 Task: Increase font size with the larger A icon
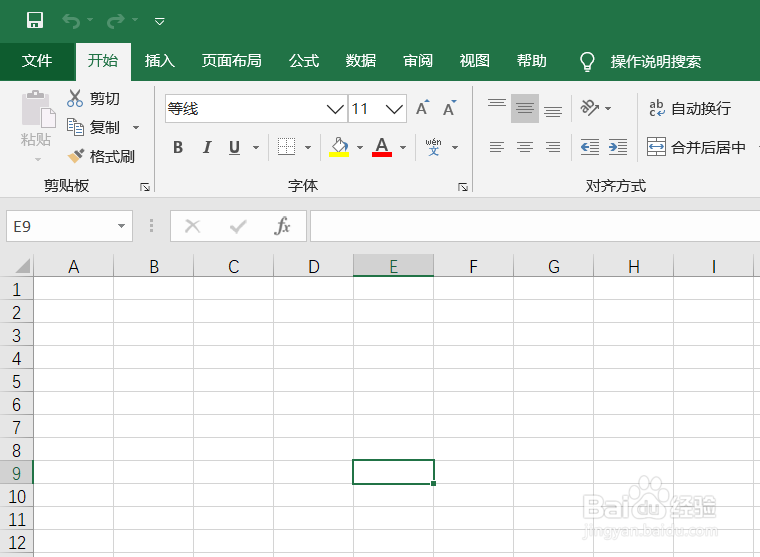422,108
